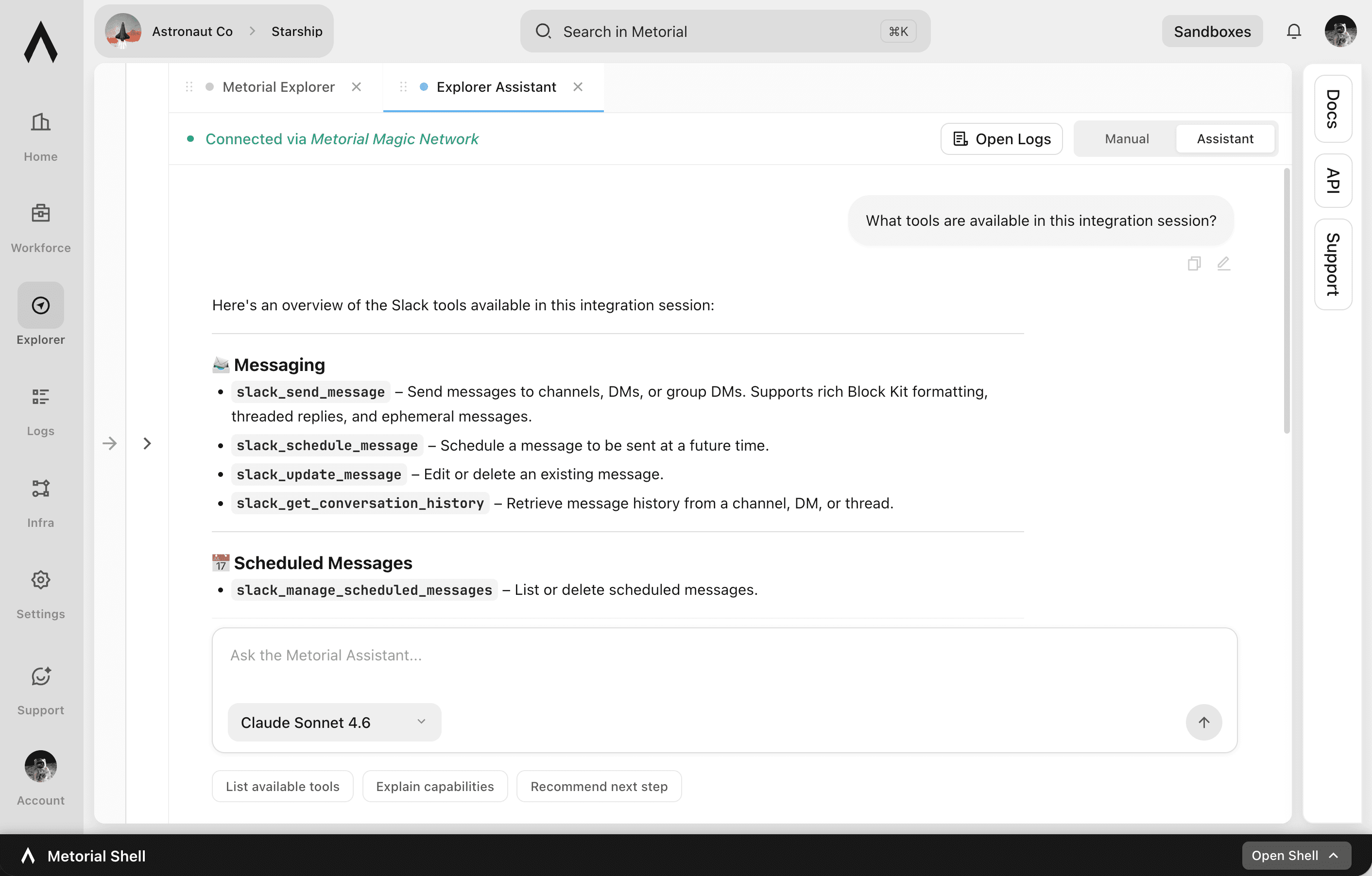The height and width of the screenshot is (876, 1372).
Task: Expand shell using Open Shell button
Action: 1296,856
